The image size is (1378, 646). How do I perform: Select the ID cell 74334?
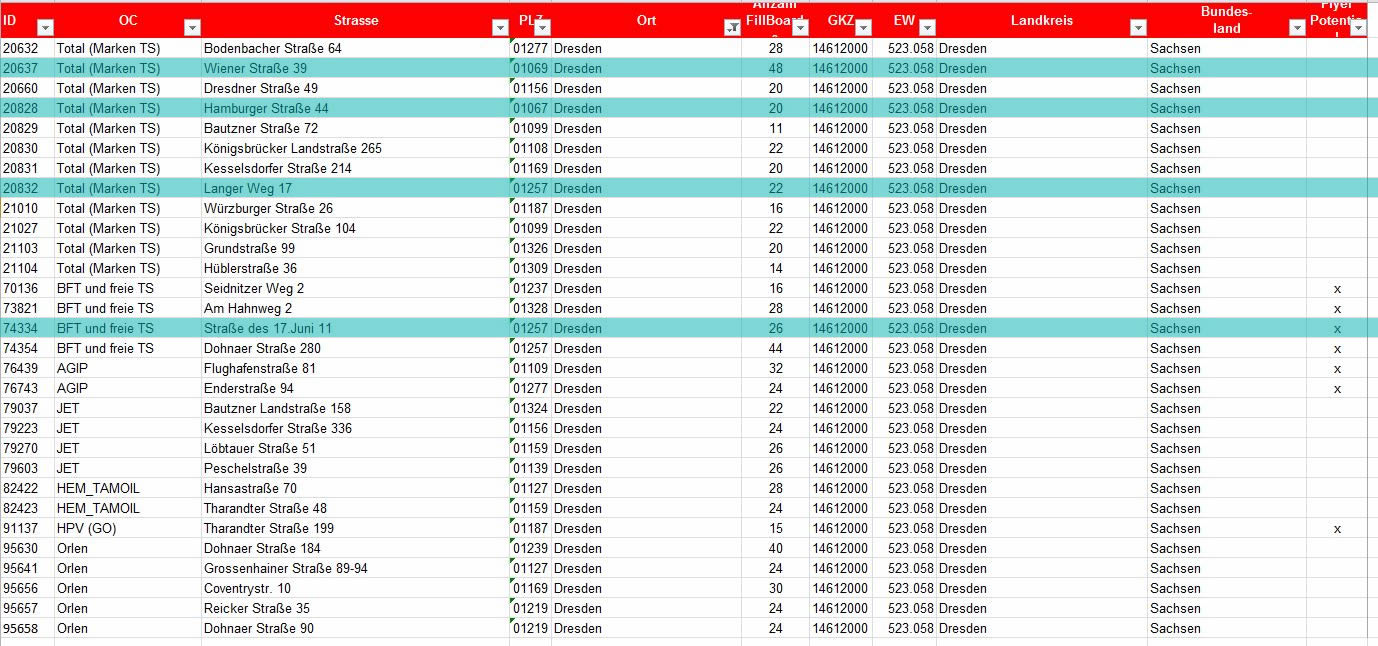coord(27,328)
